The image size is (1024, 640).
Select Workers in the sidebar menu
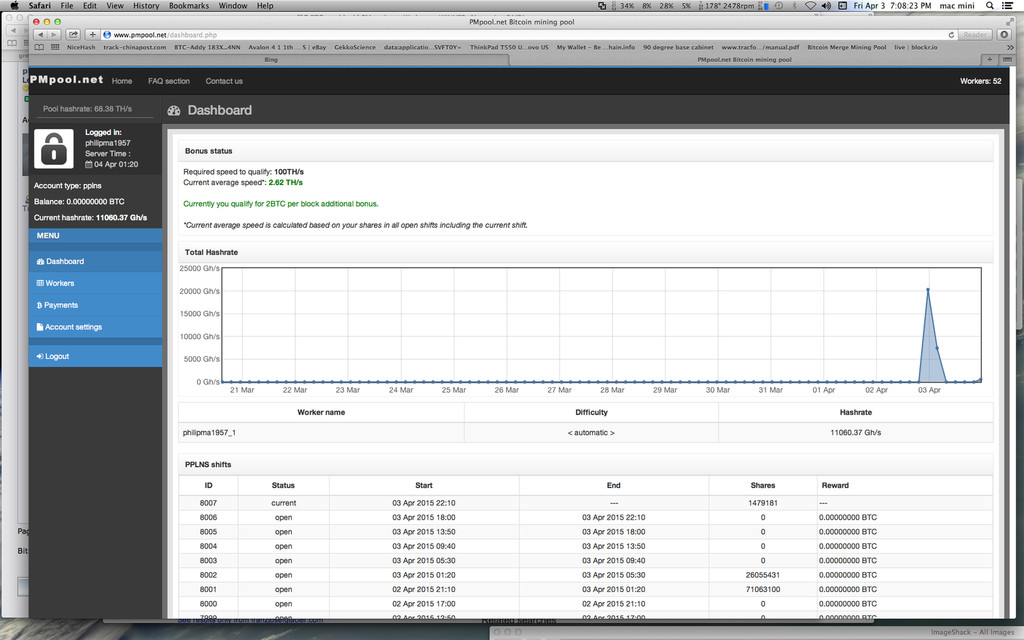click(95, 283)
